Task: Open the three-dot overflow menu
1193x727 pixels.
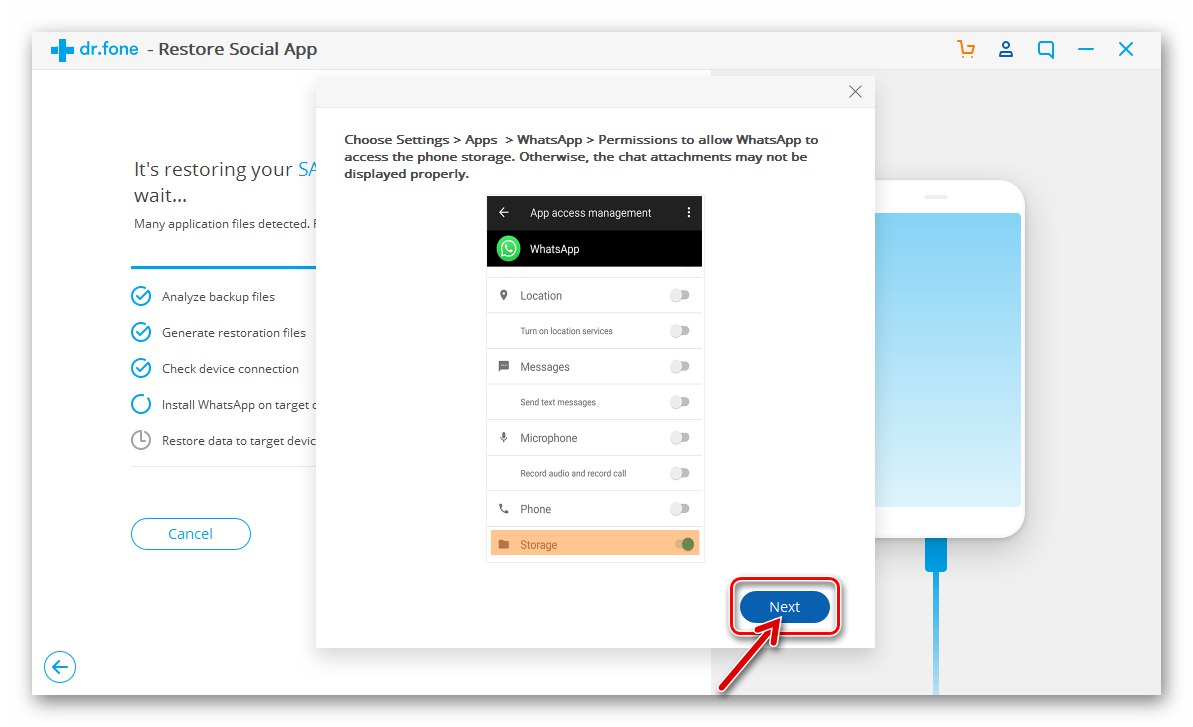Action: (688, 212)
